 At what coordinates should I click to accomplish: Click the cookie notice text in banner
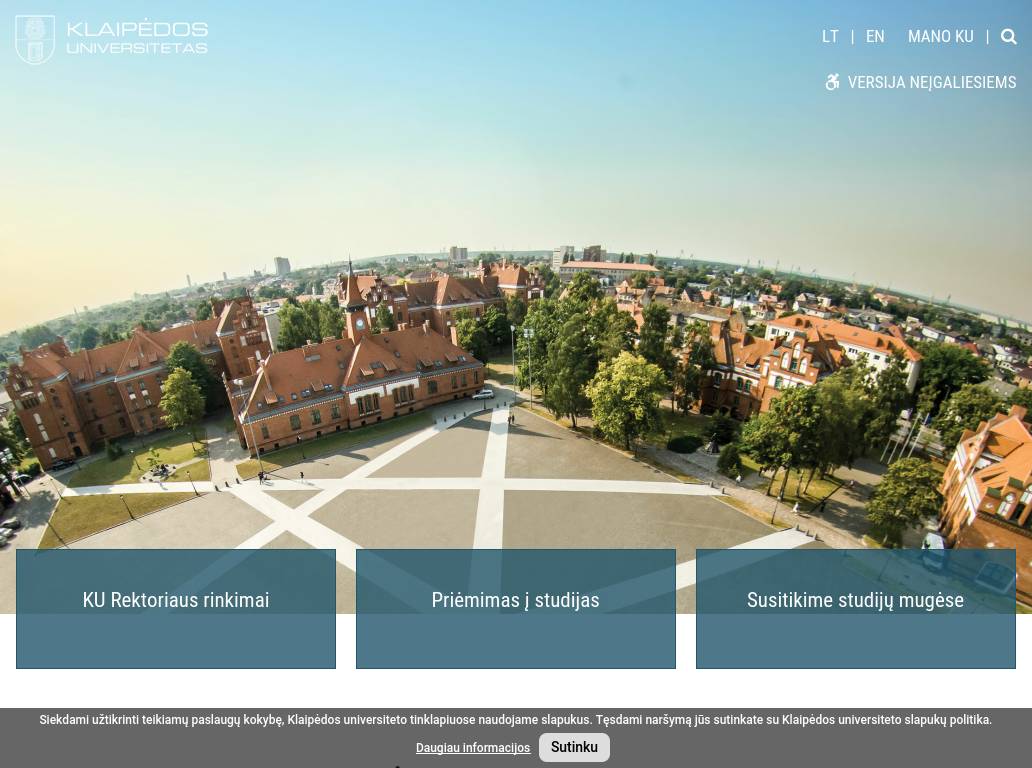tap(515, 720)
